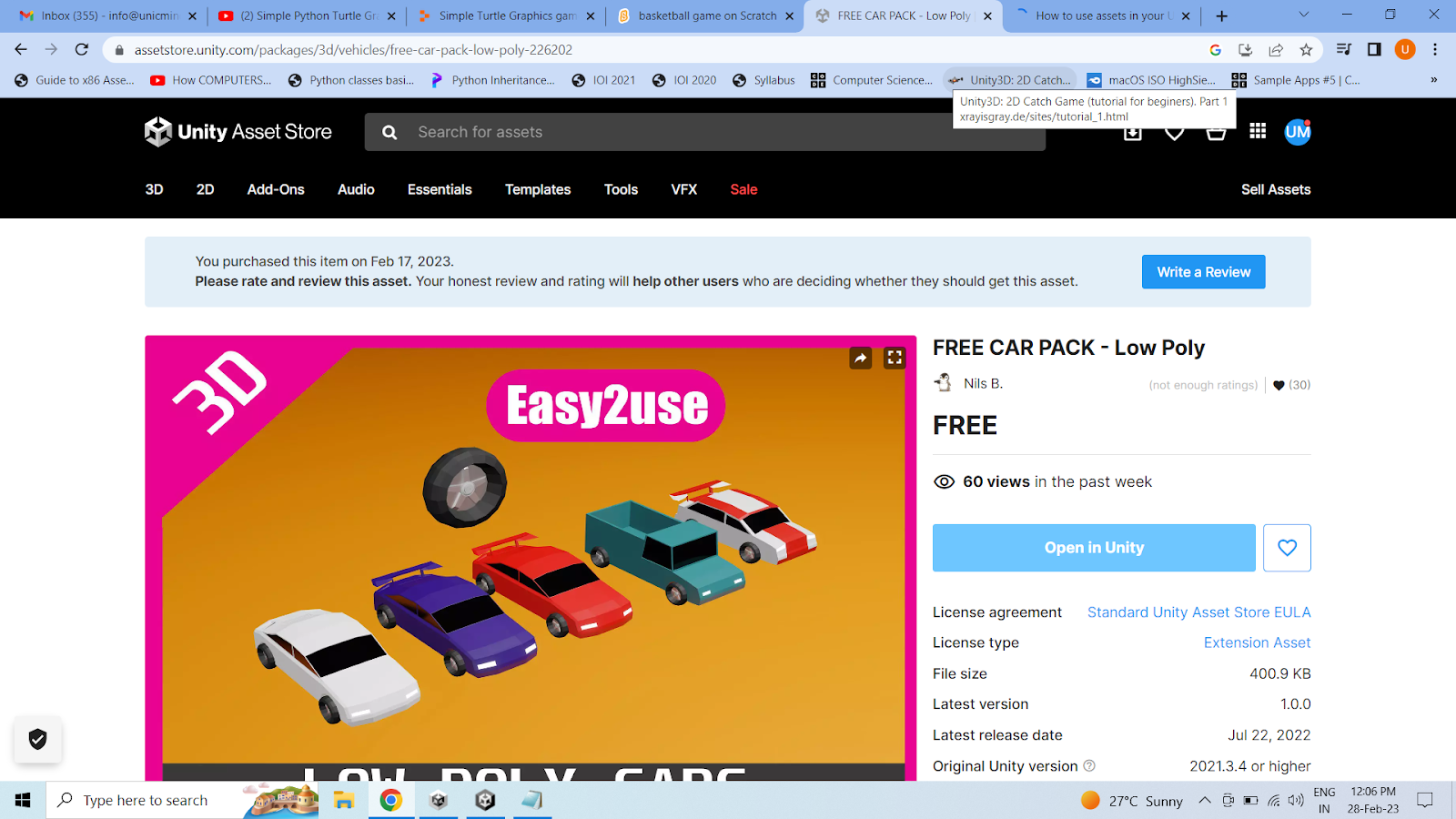Click the install app icon in address bar
Screen dimensions: 1456x819
1246,50
